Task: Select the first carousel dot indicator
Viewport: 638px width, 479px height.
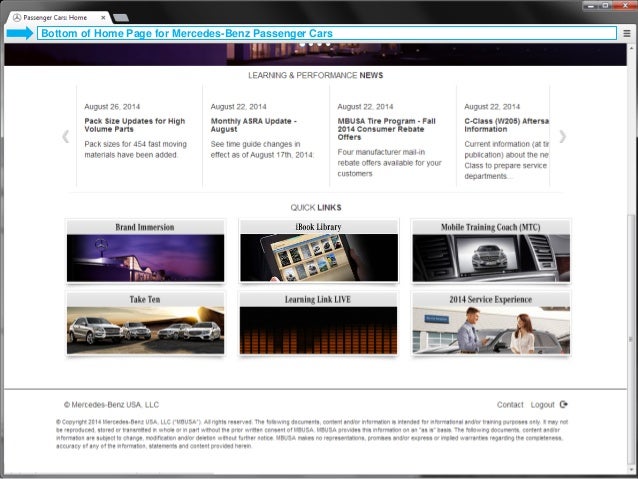Action: click(x=302, y=44)
